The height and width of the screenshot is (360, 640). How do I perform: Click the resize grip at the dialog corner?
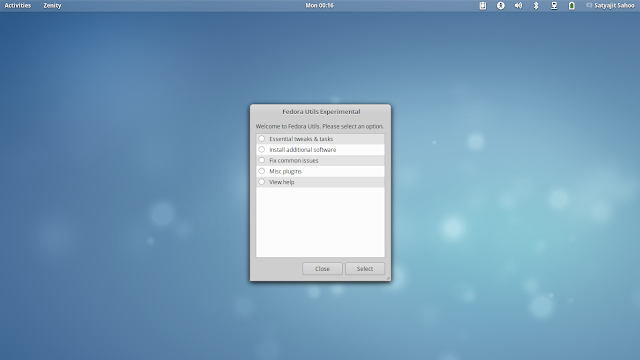(388, 278)
